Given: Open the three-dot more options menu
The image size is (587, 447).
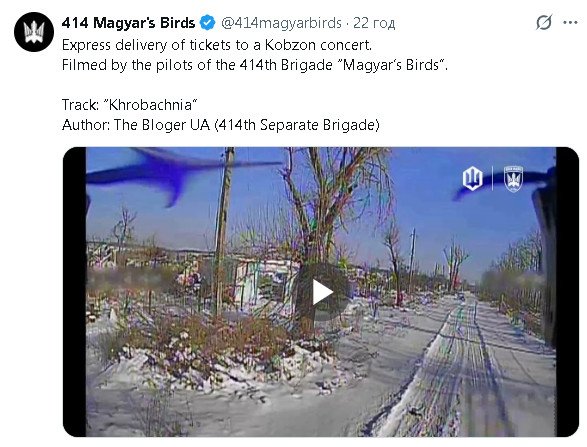Looking at the screenshot, I should [570, 23].
